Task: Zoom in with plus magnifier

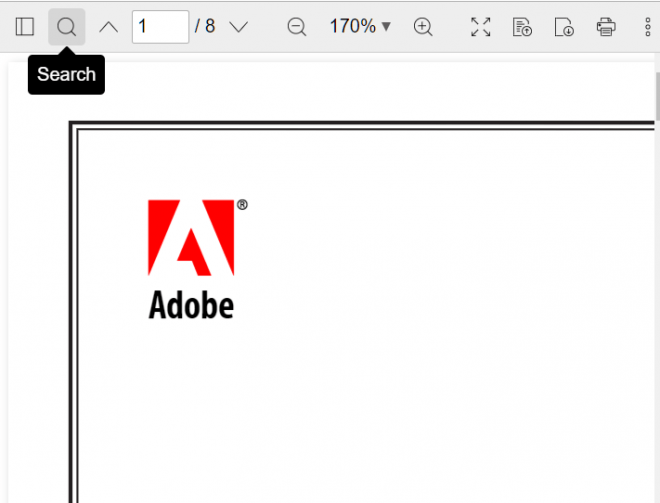Action: [x=423, y=27]
